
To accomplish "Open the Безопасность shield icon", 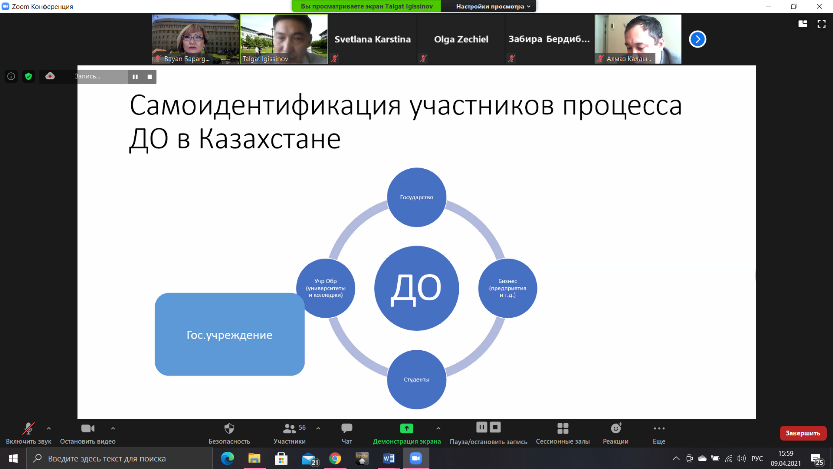I will (x=229, y=430).
